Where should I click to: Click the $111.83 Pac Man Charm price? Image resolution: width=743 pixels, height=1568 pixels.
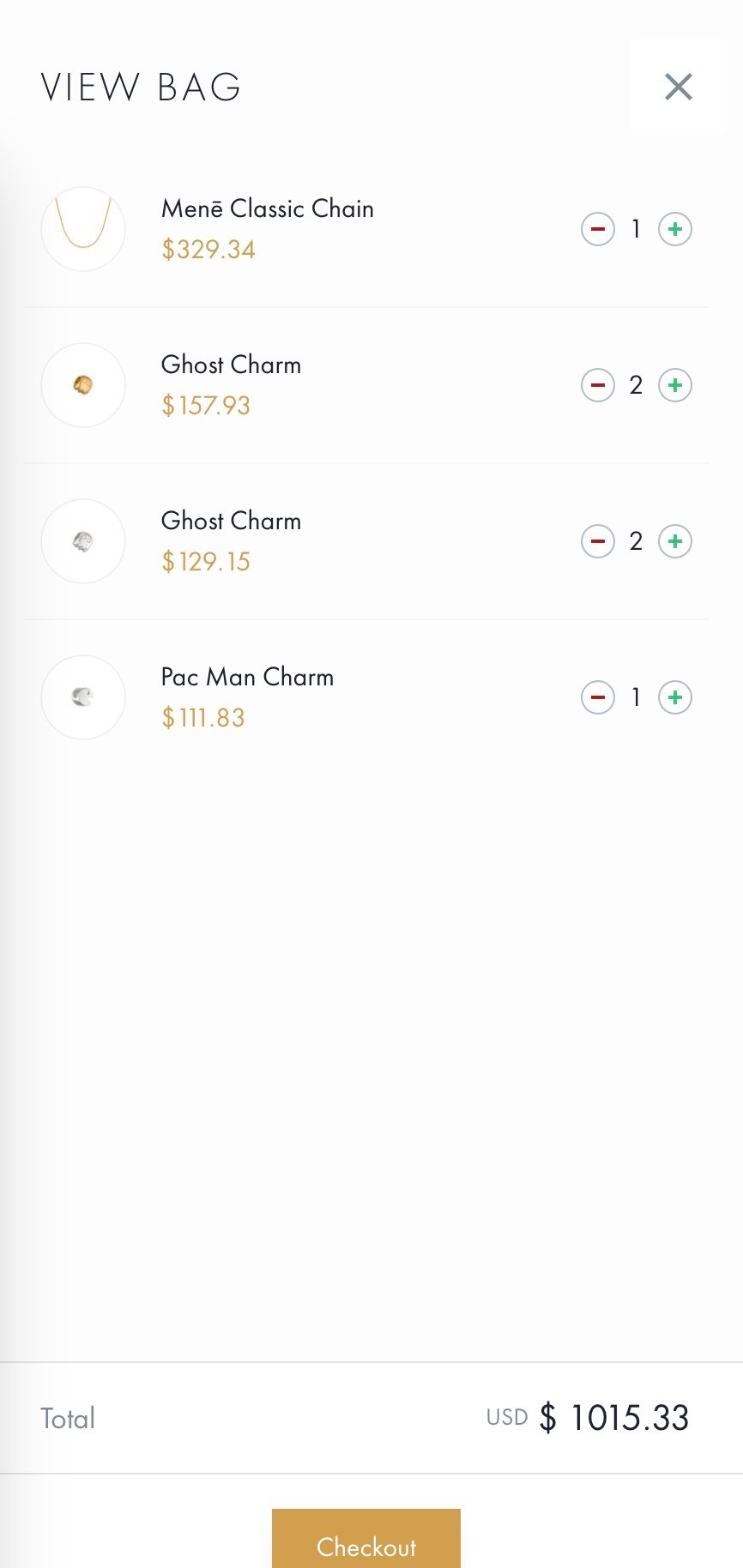(203, 718)
